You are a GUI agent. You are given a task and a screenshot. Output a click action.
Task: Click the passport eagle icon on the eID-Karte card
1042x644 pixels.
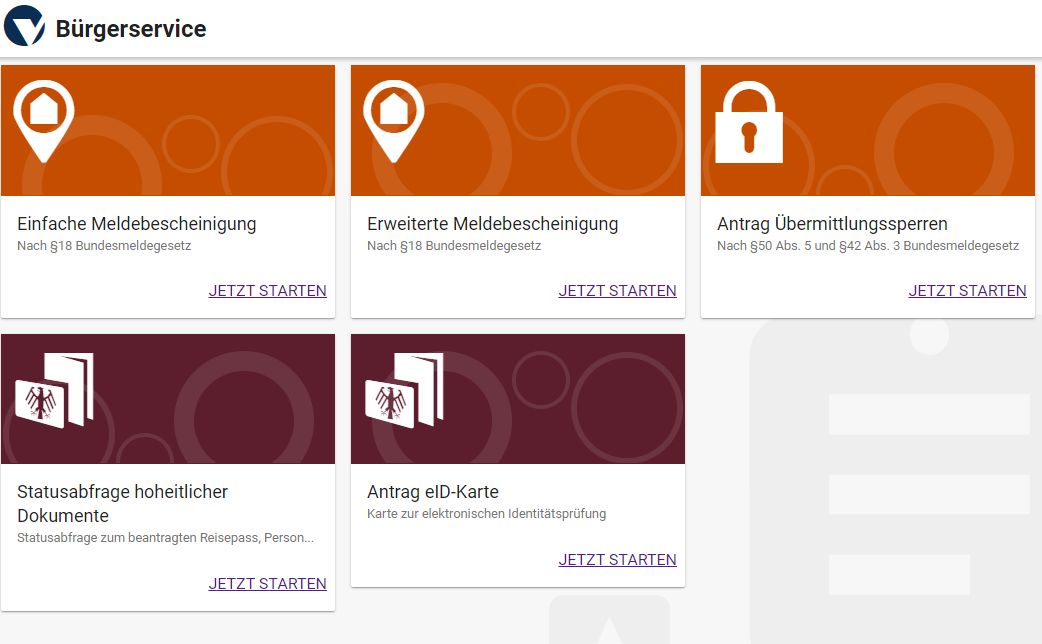[x=404, y=391]
